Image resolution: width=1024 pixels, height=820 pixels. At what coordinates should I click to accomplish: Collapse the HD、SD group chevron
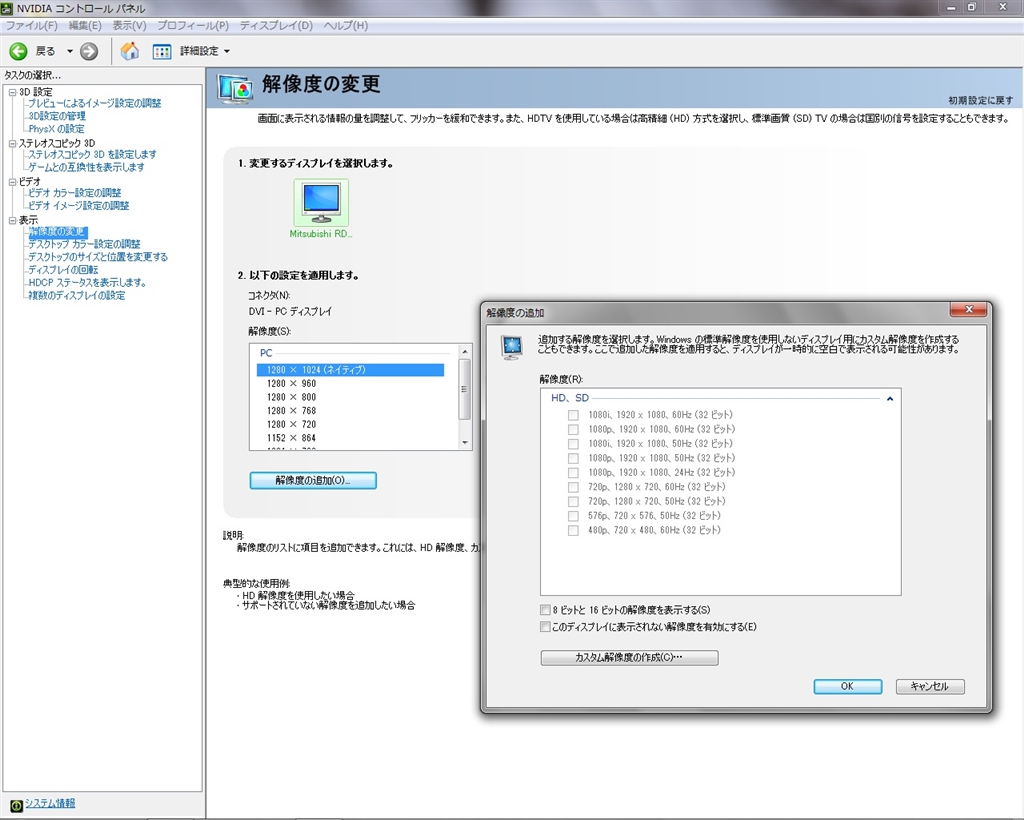[889, 398]
